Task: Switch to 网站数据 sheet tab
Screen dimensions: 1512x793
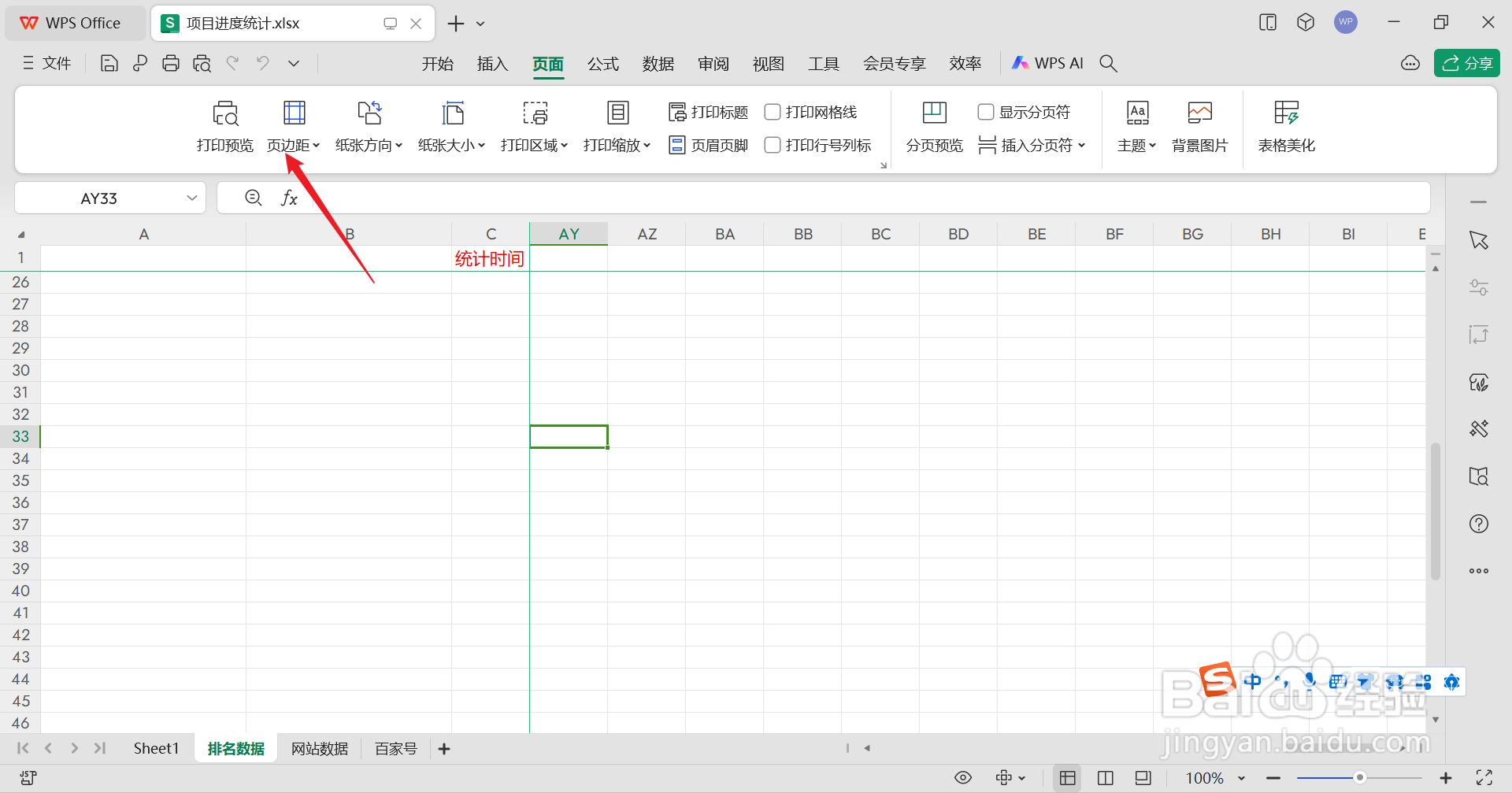Action: tap(320, 749)
